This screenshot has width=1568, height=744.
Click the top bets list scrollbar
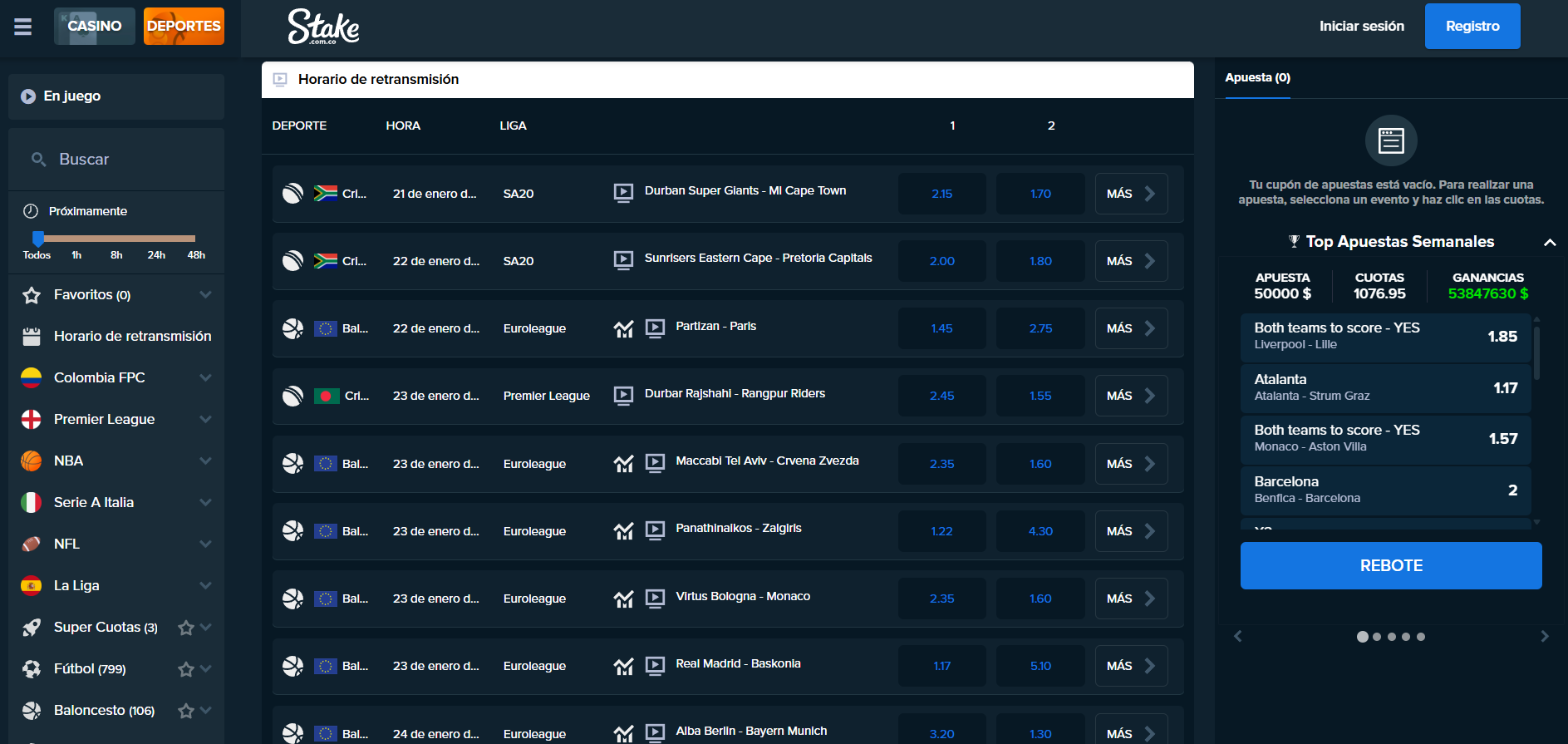pos(1536,352)
